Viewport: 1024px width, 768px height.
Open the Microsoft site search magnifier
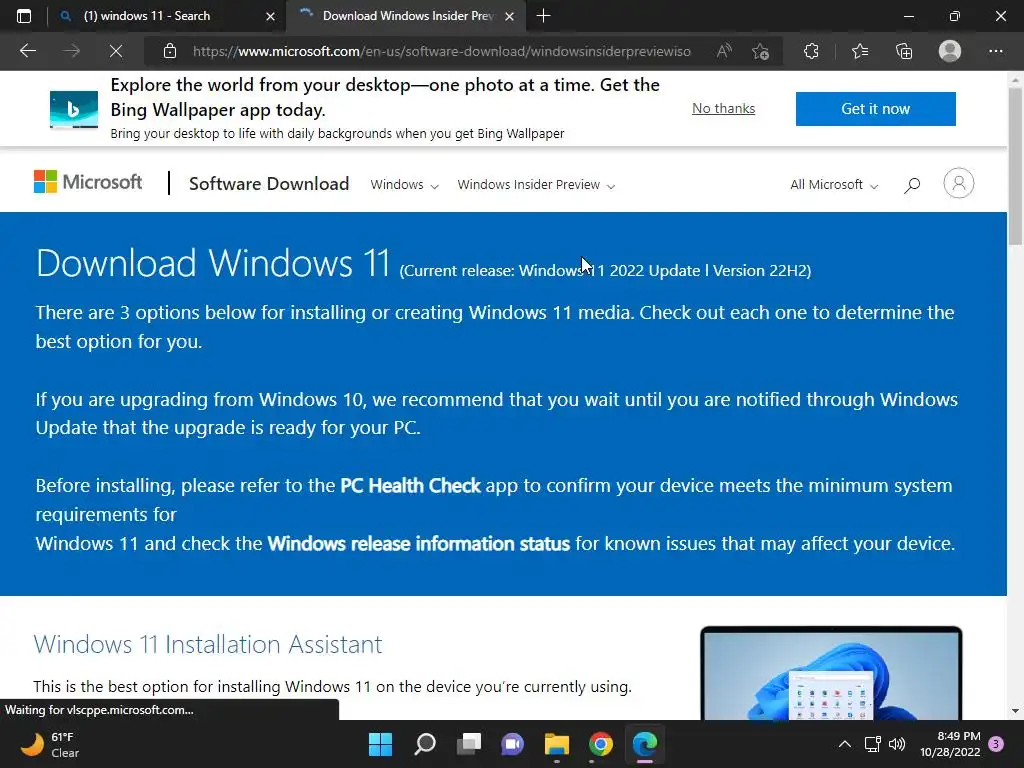912,185
